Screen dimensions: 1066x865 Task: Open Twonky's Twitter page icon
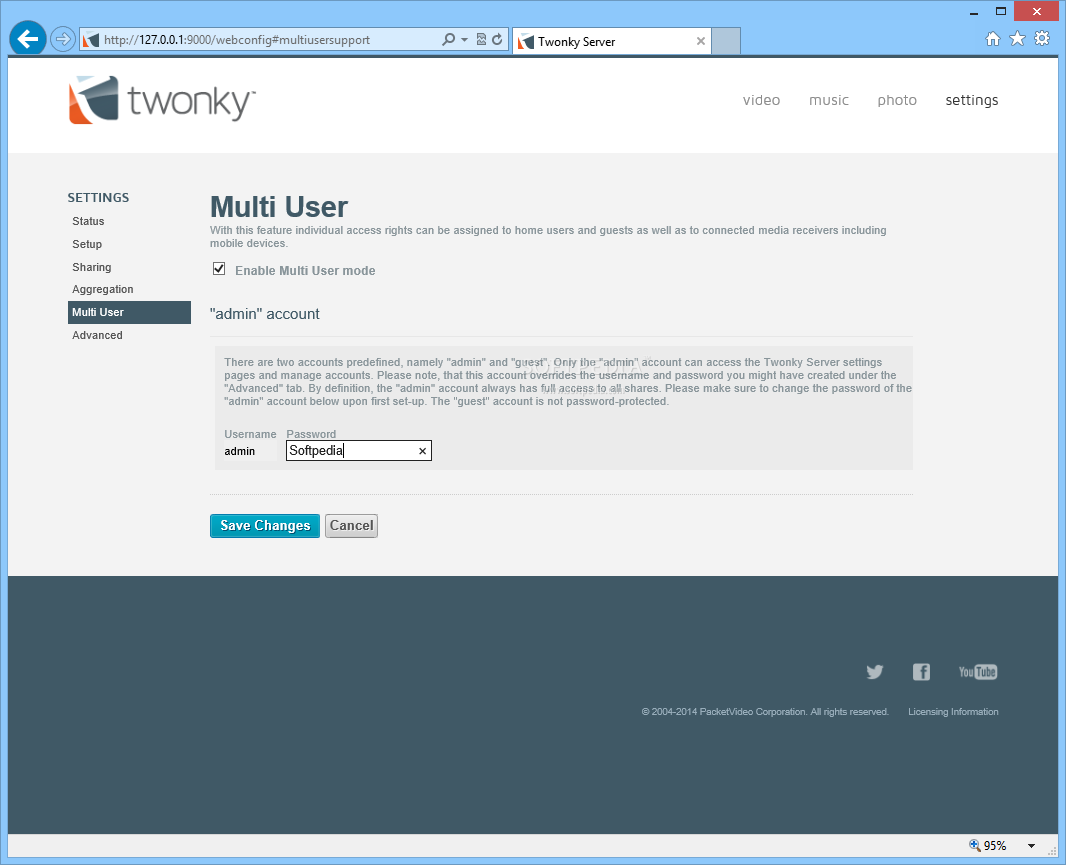click(x=875, y=672)
